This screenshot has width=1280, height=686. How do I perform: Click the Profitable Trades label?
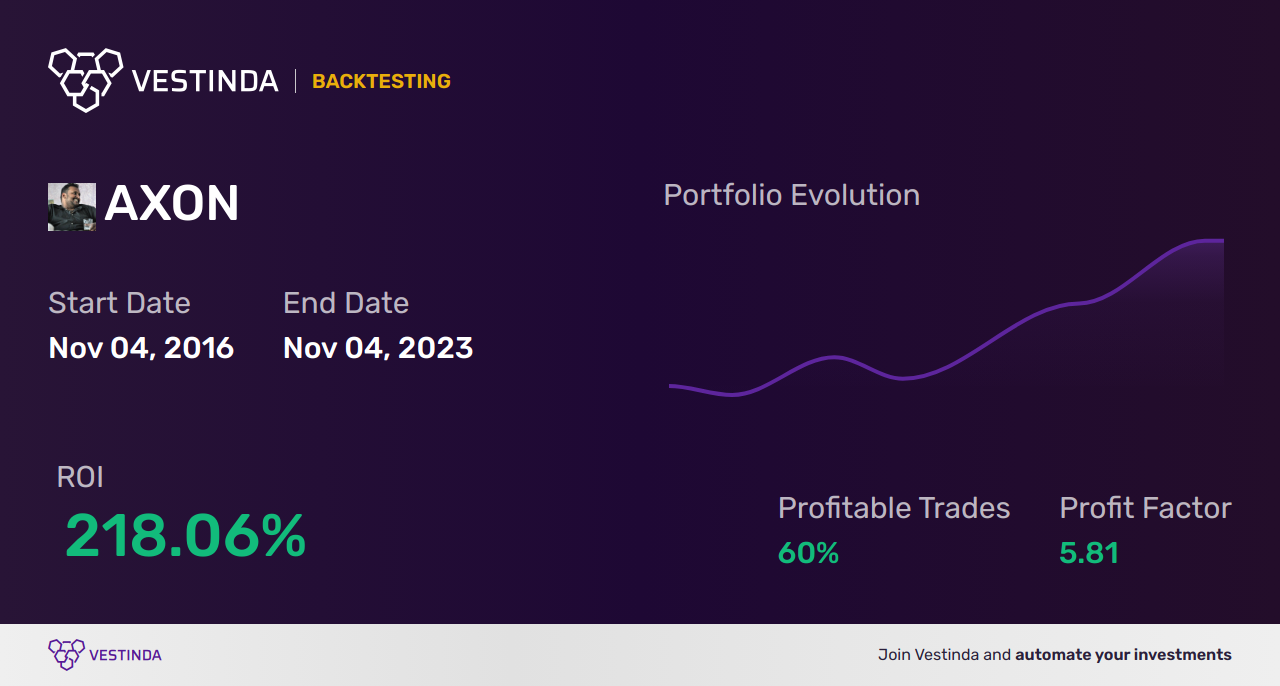coord(894,508)
